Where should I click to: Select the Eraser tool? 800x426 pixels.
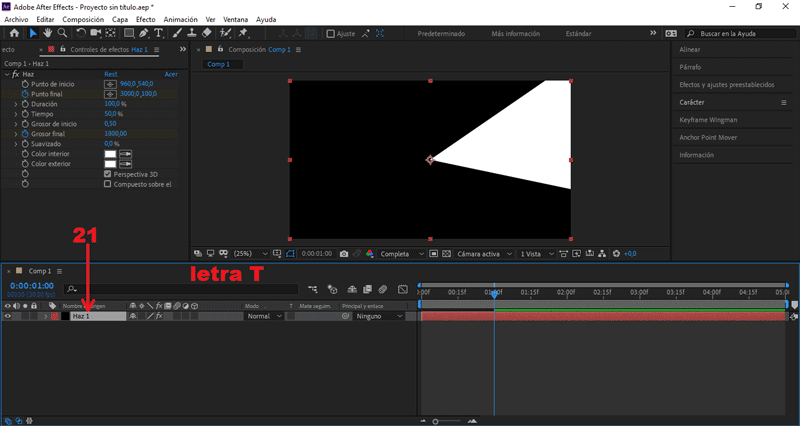(206, 33)
